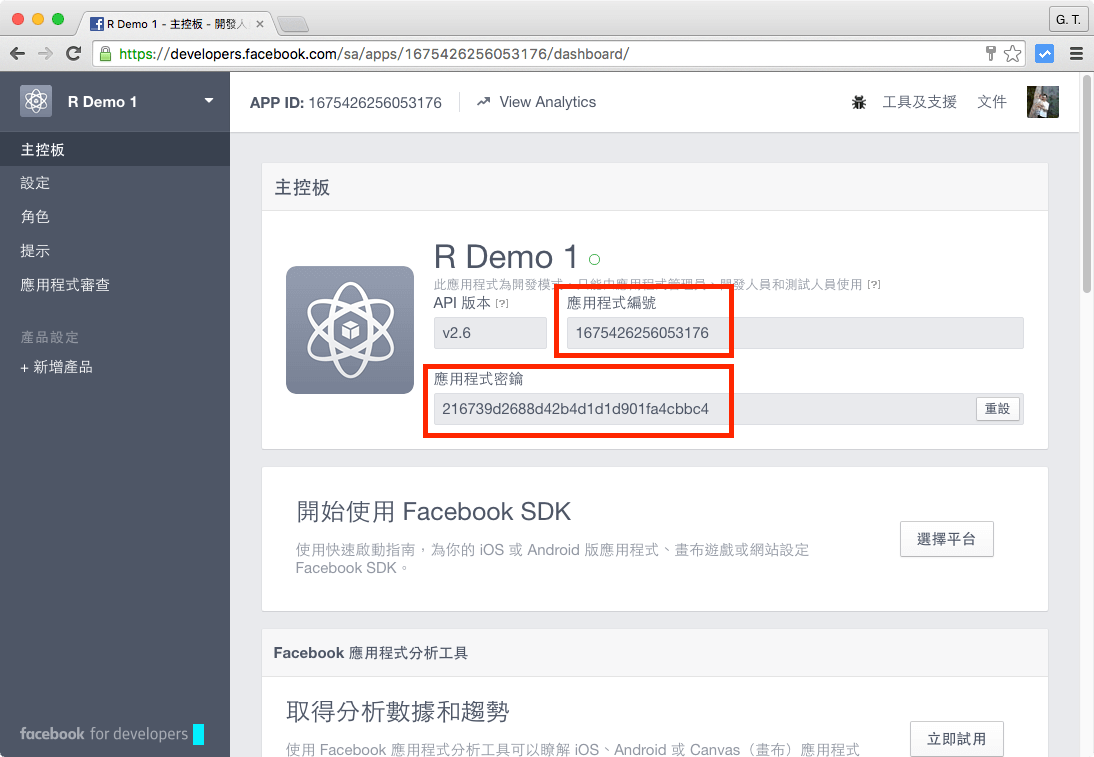Click + 新增產品 in sidebar
The height and width of the screenshot is (757, 1094).
click(x=56, y=367)
